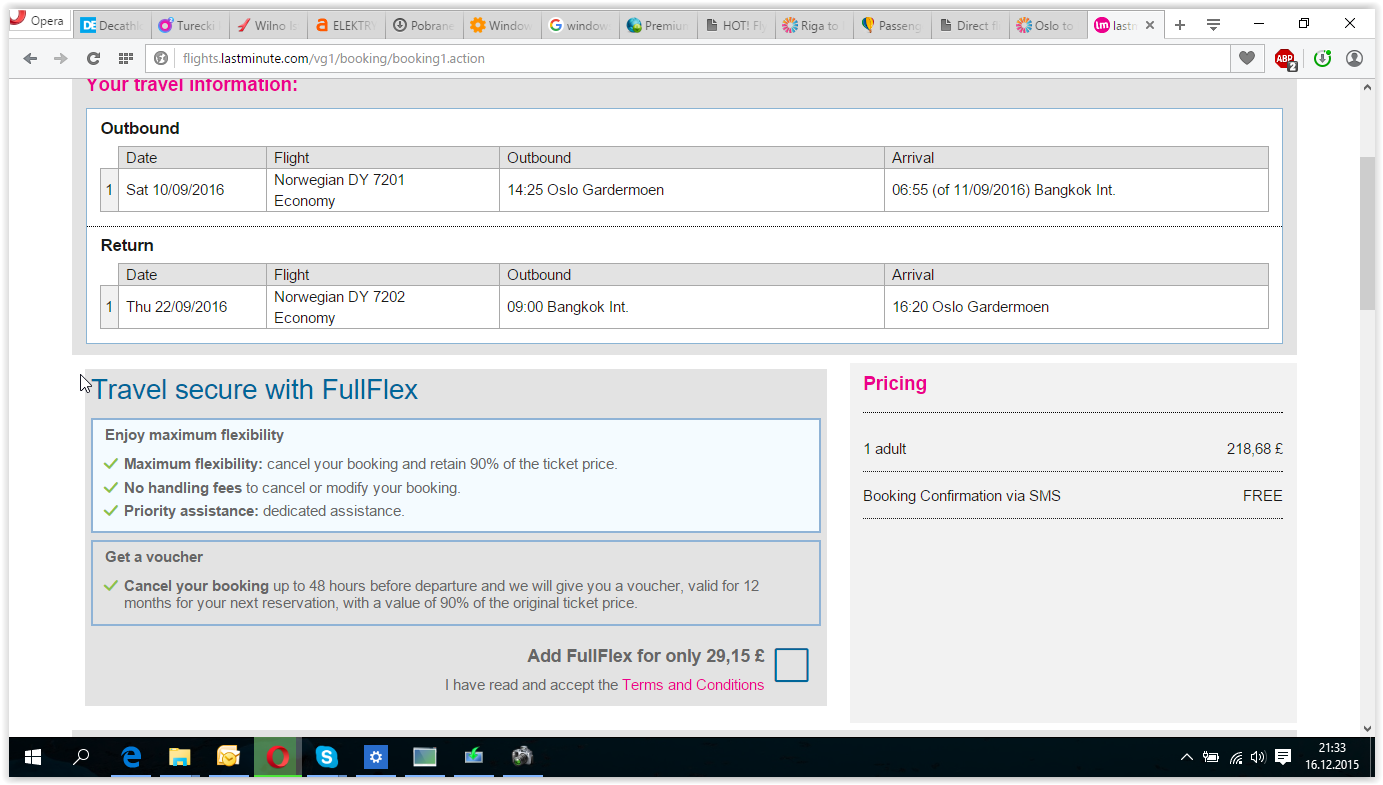Open the Windows Start menu

(x=32, y=757)
